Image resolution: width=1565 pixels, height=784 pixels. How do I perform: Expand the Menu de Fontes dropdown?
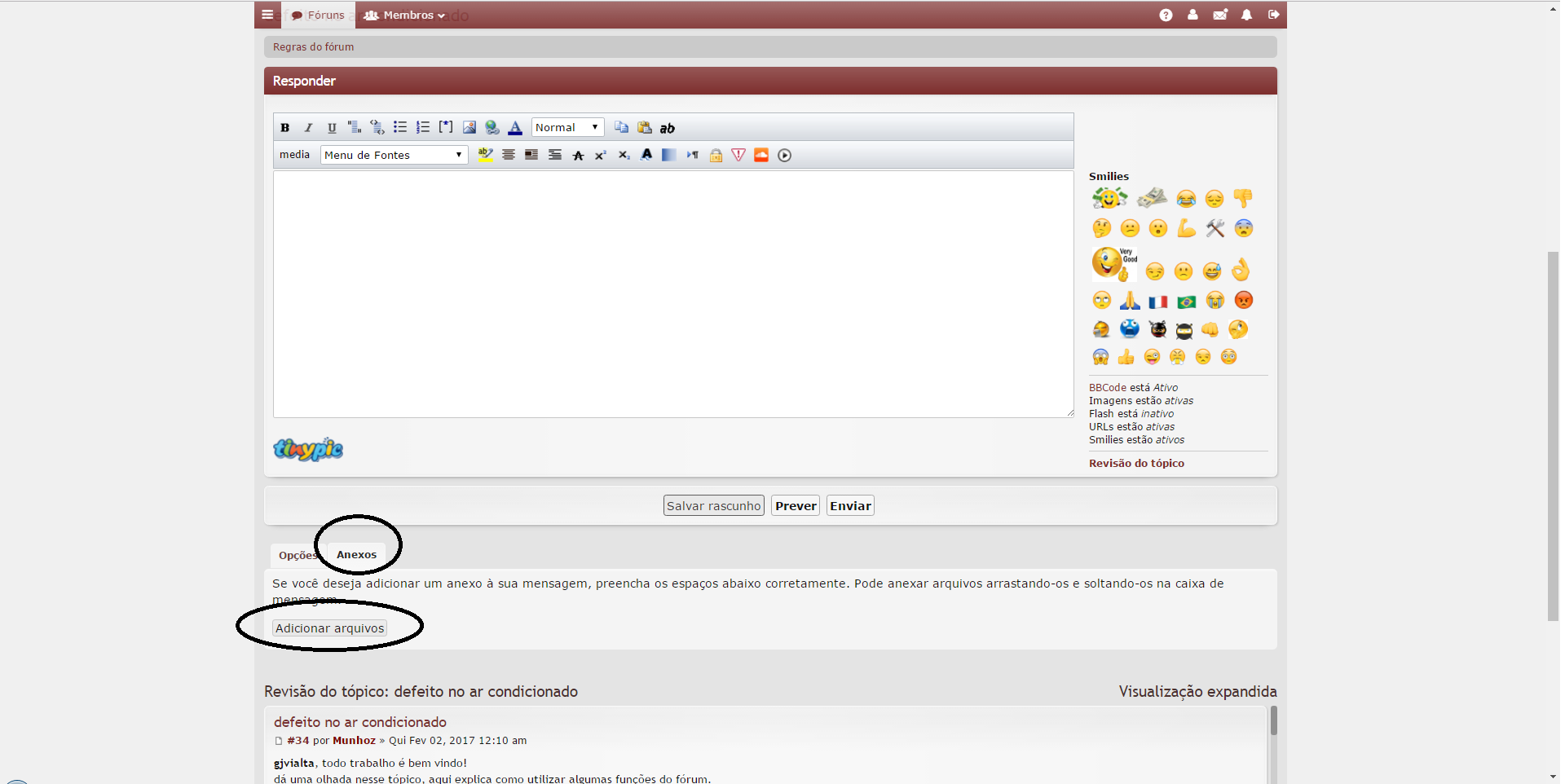(394, 156)
